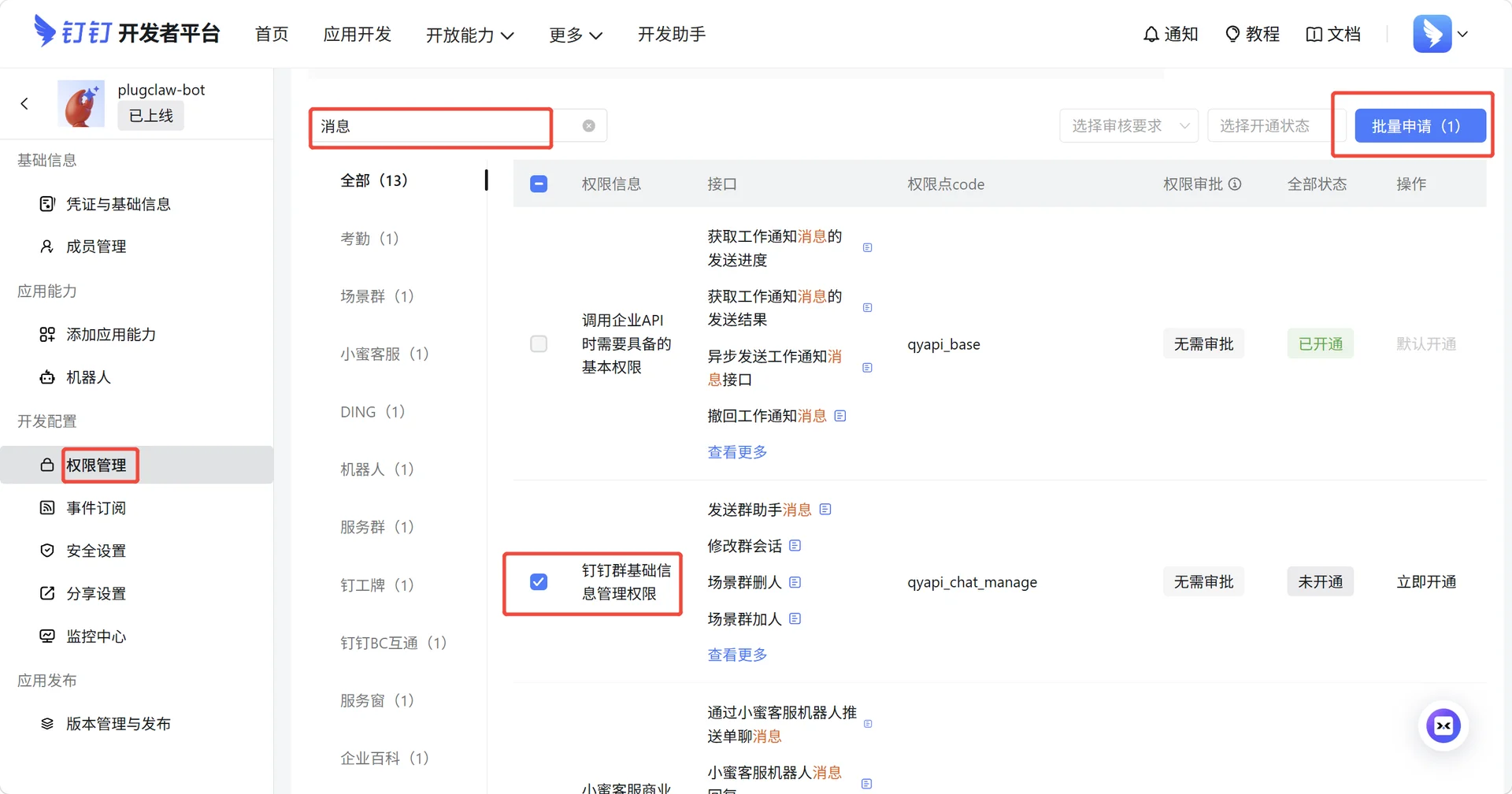
Task: Clear the search field with x icon
Action: click(589, 126)
